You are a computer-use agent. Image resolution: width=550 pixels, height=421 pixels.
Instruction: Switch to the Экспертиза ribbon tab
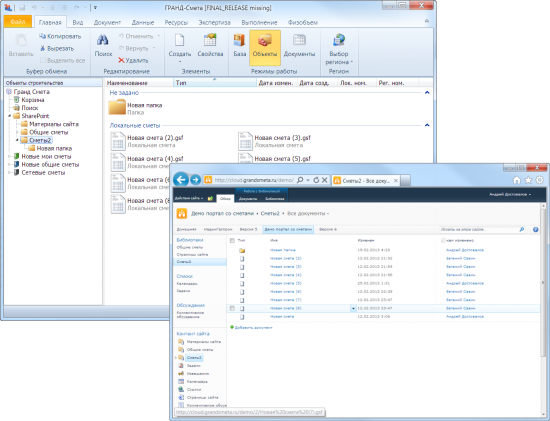tap(214, 22)
